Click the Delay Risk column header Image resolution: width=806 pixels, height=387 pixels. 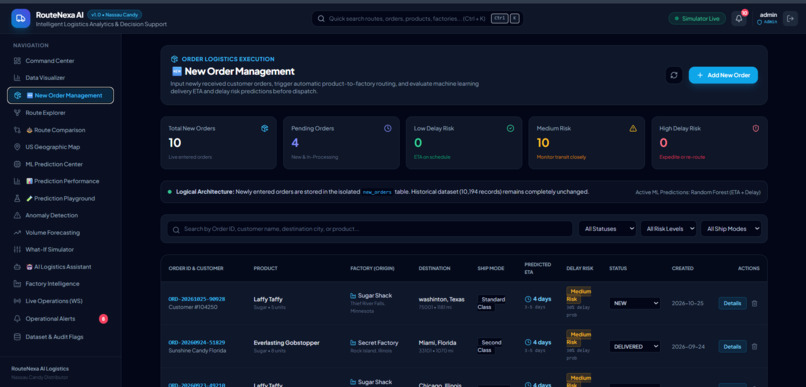pos(580,268)
